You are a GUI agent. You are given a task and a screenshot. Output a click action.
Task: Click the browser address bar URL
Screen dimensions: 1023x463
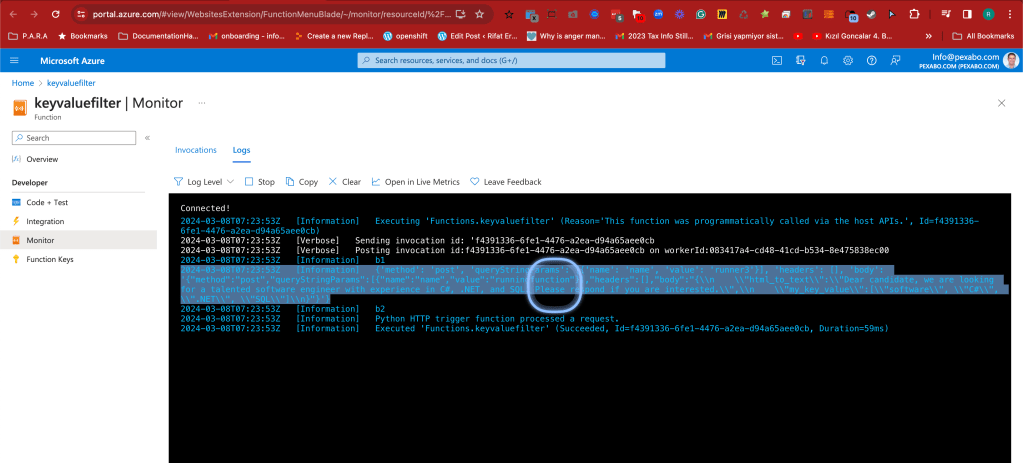tap(271, 14)
